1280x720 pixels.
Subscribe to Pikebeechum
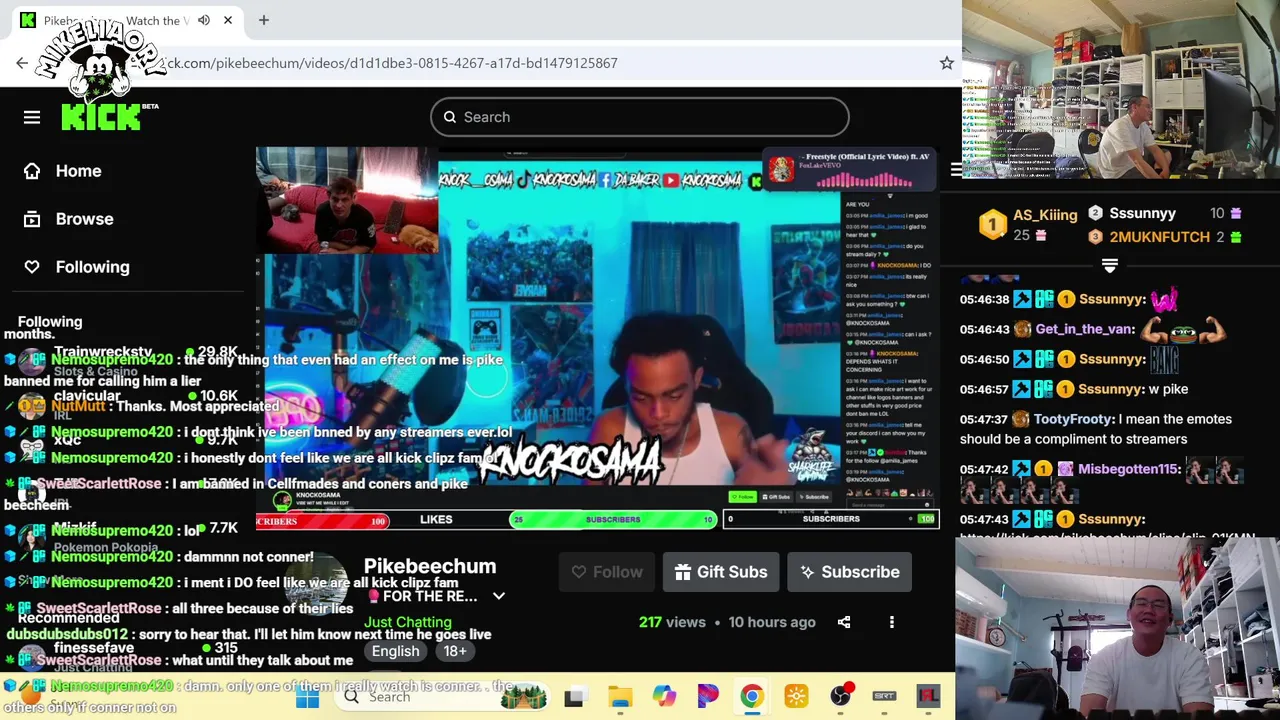(x=849, y=572)
